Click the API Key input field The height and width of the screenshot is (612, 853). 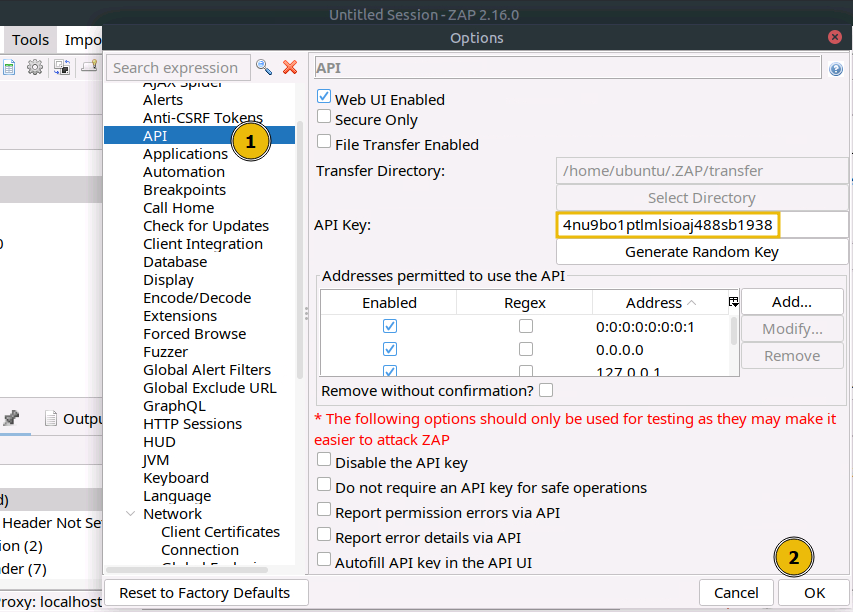click(702, 225)
